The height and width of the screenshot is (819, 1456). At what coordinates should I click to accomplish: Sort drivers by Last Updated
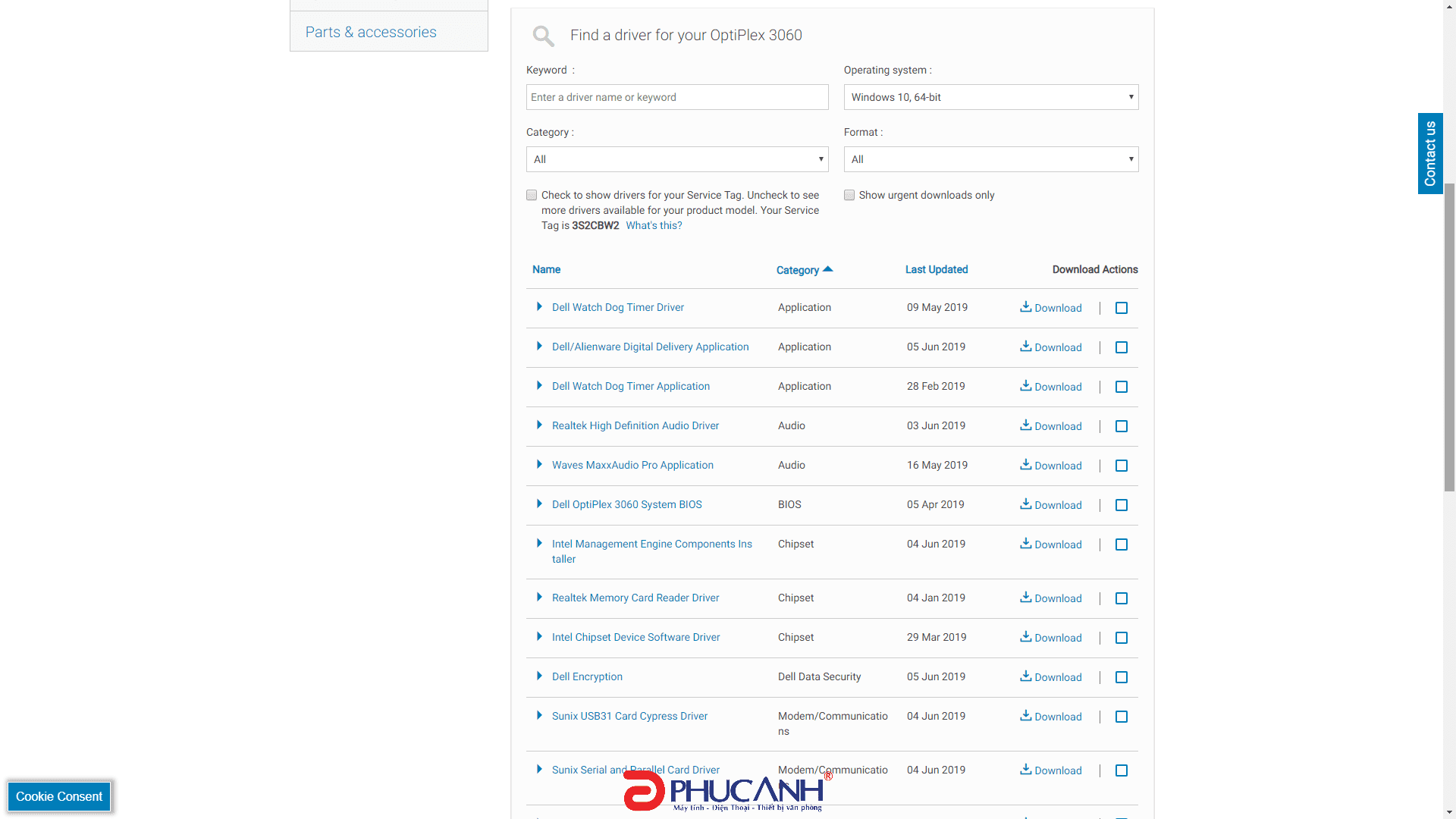[937, 269]
